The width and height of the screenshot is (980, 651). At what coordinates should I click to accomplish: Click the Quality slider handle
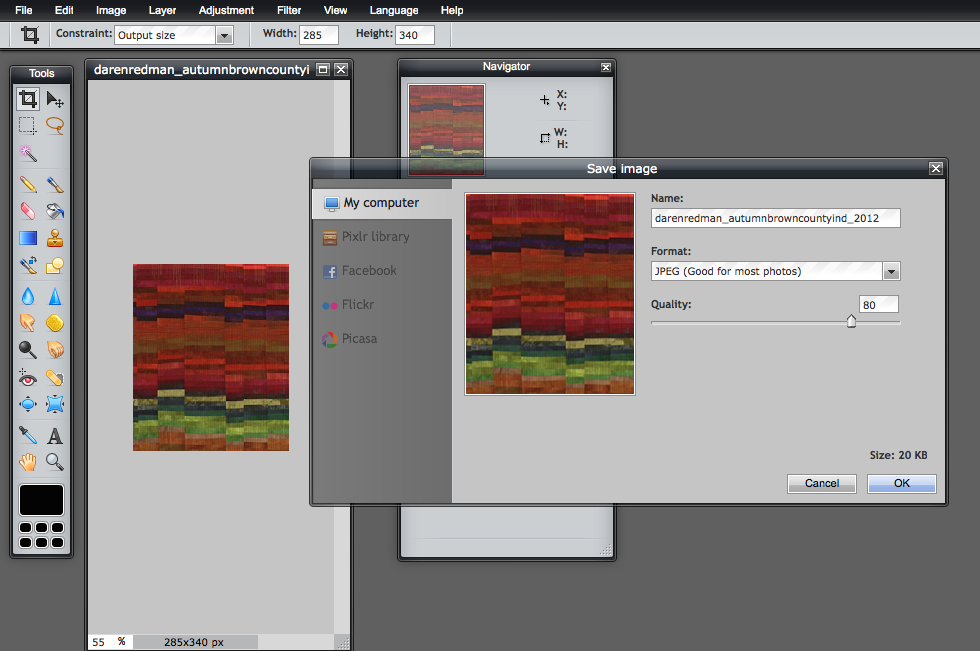[851, 321]
